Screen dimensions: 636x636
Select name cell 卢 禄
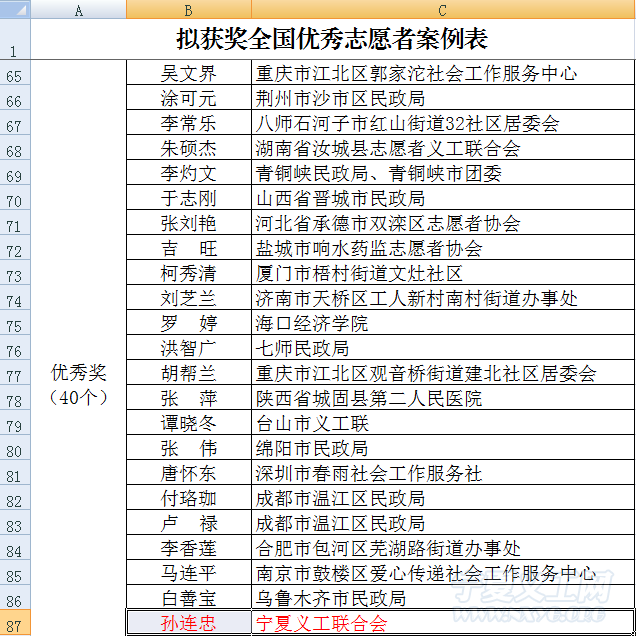189,522
